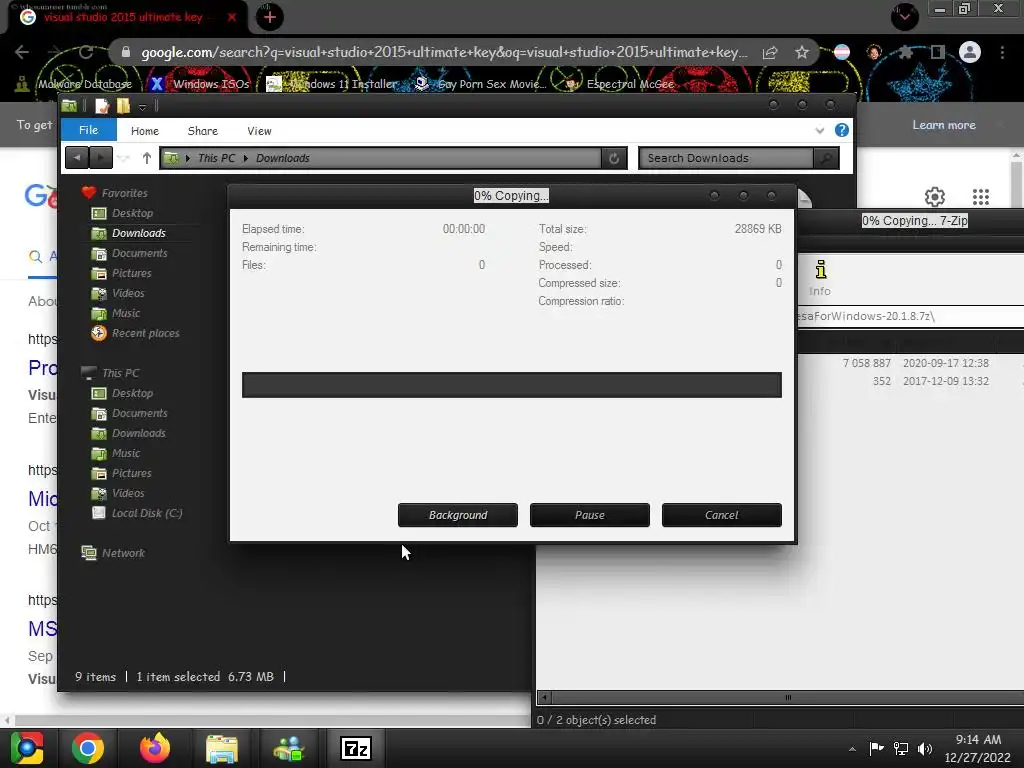Screen dimensions: 1024x768
Task: Go back in File Explorer
Action: [76, 157]
